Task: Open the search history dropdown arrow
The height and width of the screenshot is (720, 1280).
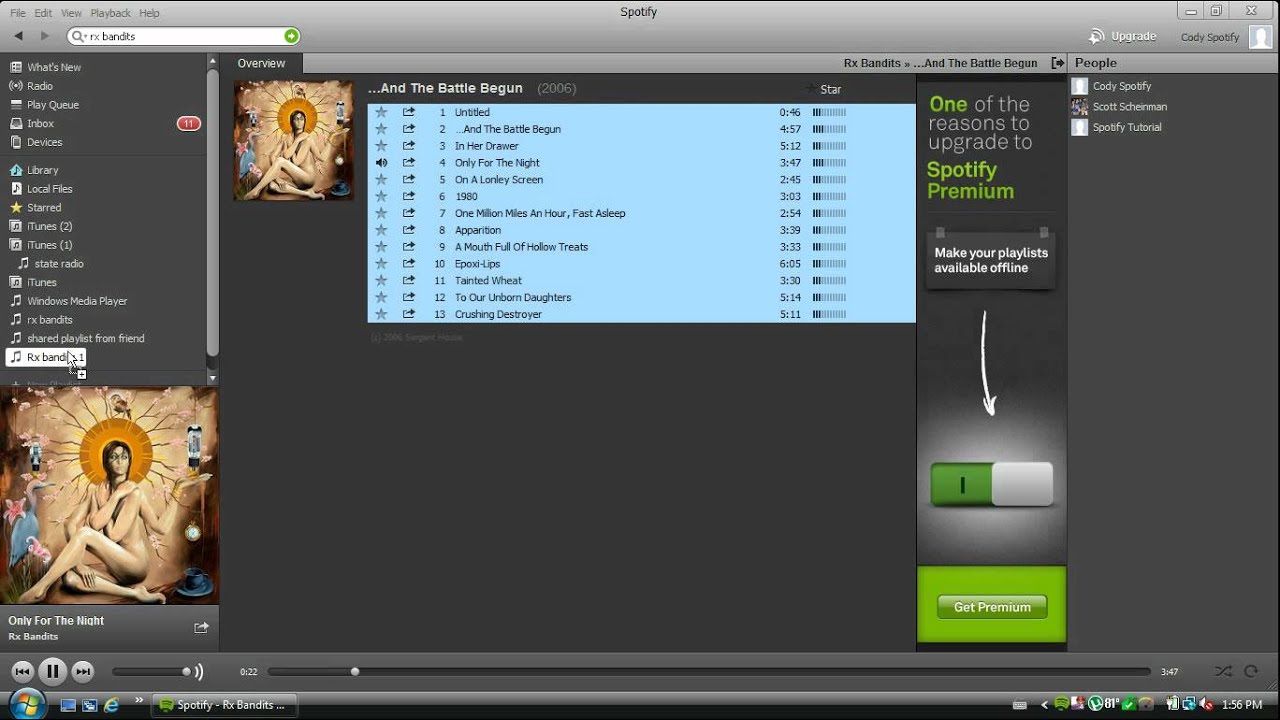Action: tap(79, 36)
